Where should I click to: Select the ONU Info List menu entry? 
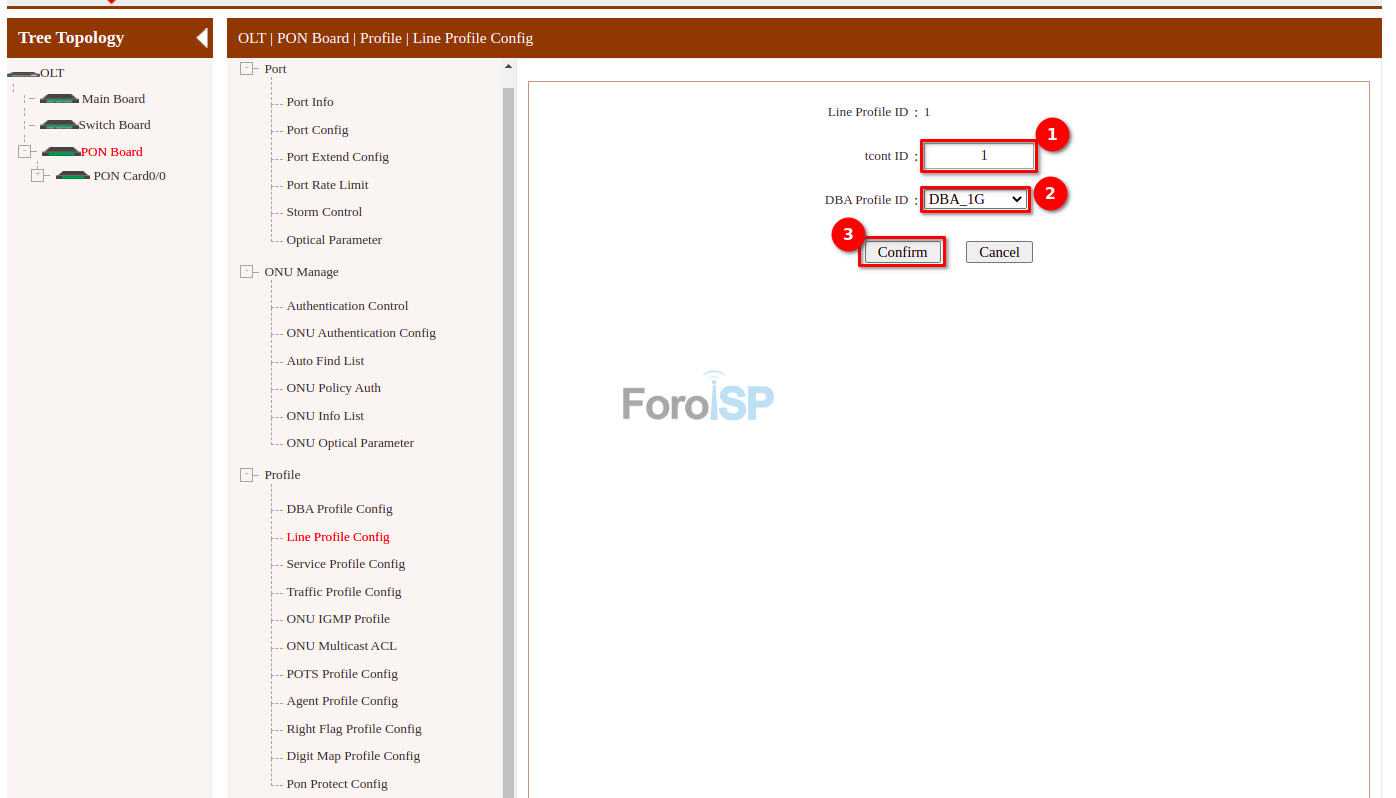coord(324,415)
